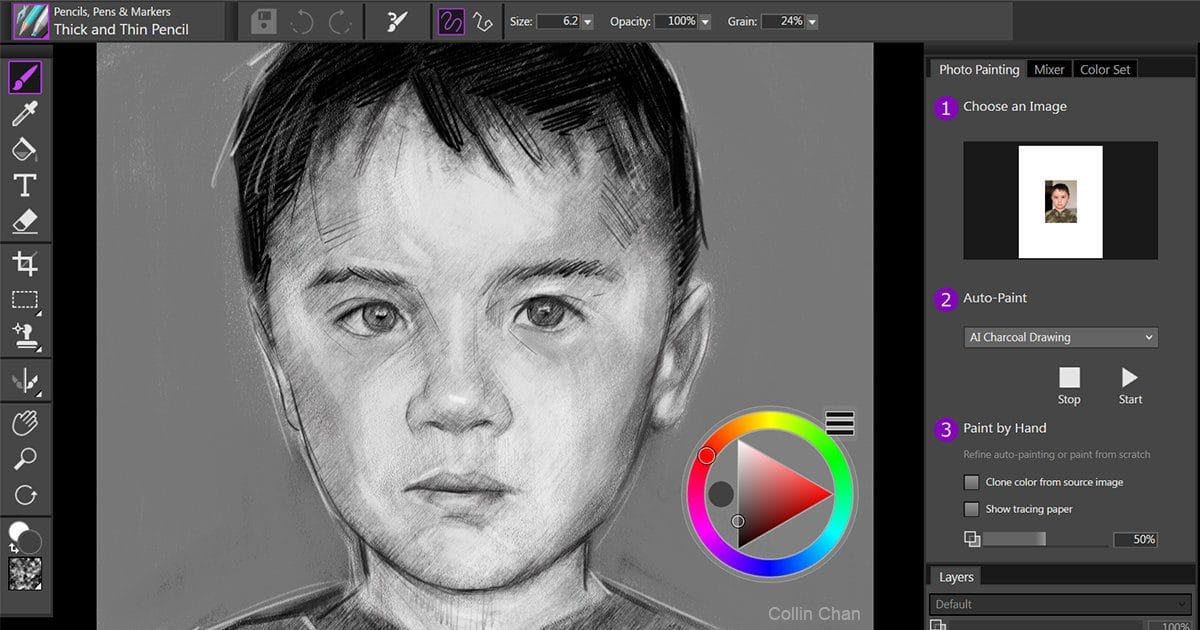This screenshot has width=1200, height=630.
Task: Choose the Eraser tool
Action: [25, 221]
